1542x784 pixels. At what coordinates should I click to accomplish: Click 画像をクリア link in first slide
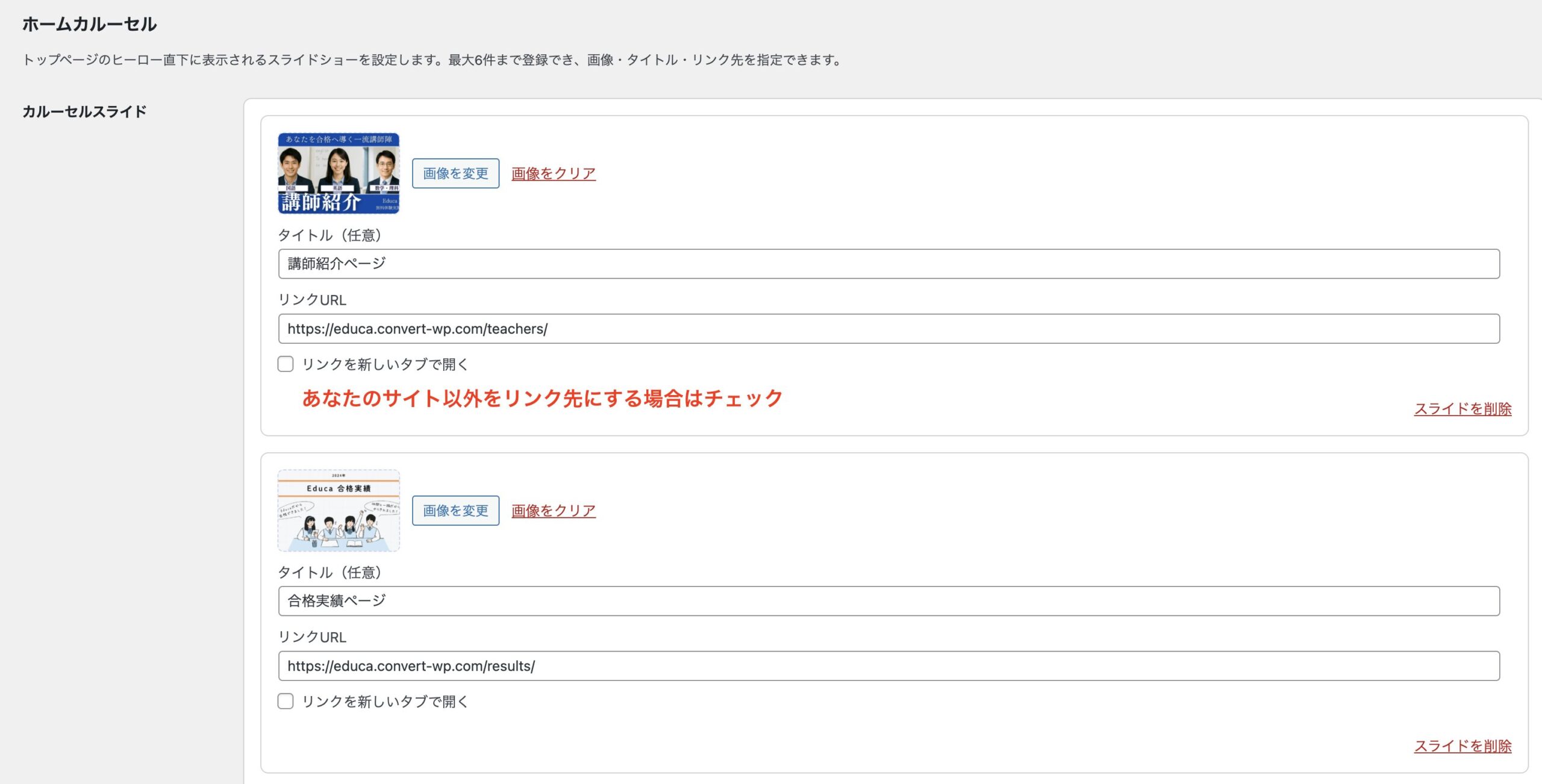pyautogui.click(x=553, y=173)
